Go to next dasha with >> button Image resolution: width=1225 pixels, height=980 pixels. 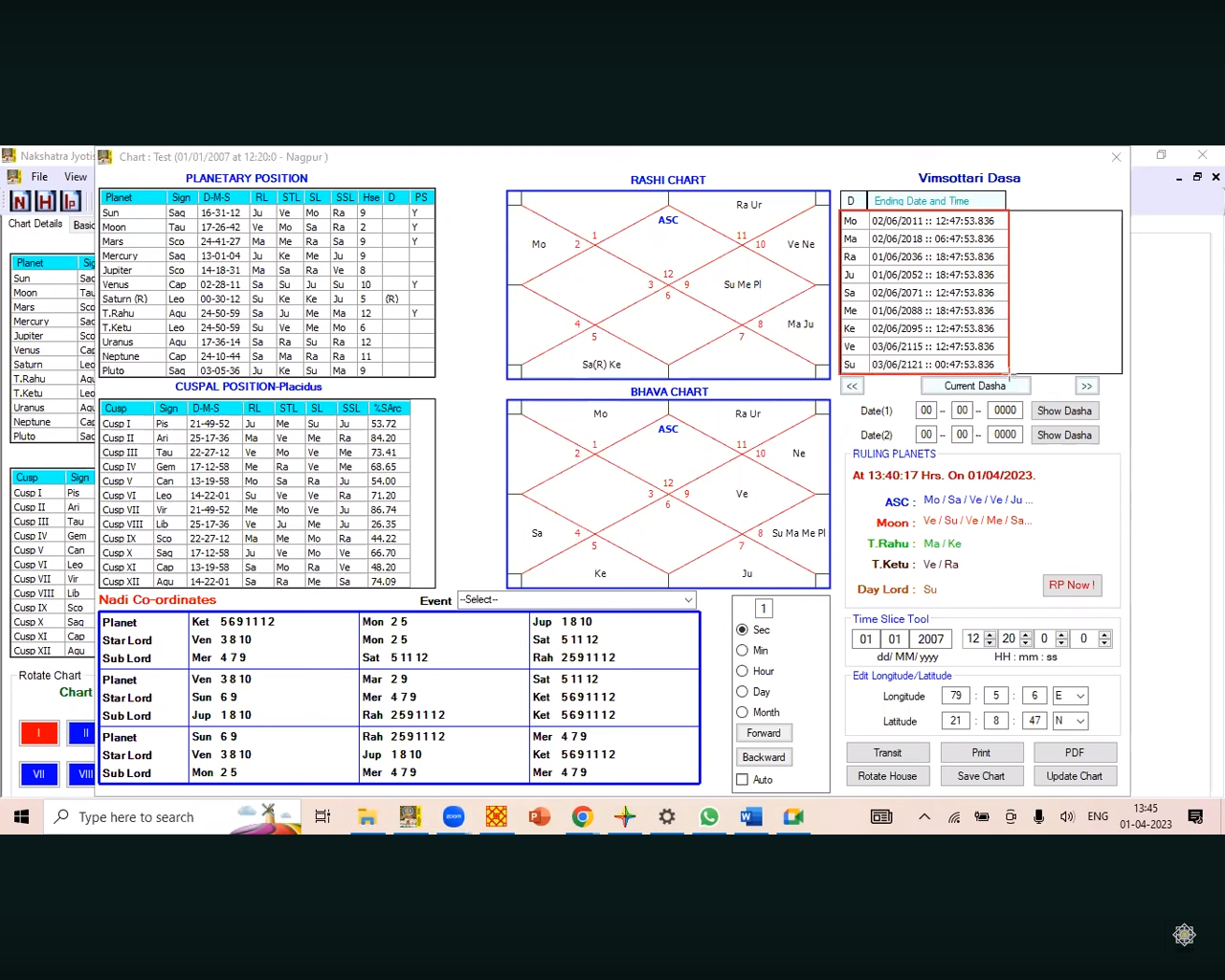pos(1086,386)
